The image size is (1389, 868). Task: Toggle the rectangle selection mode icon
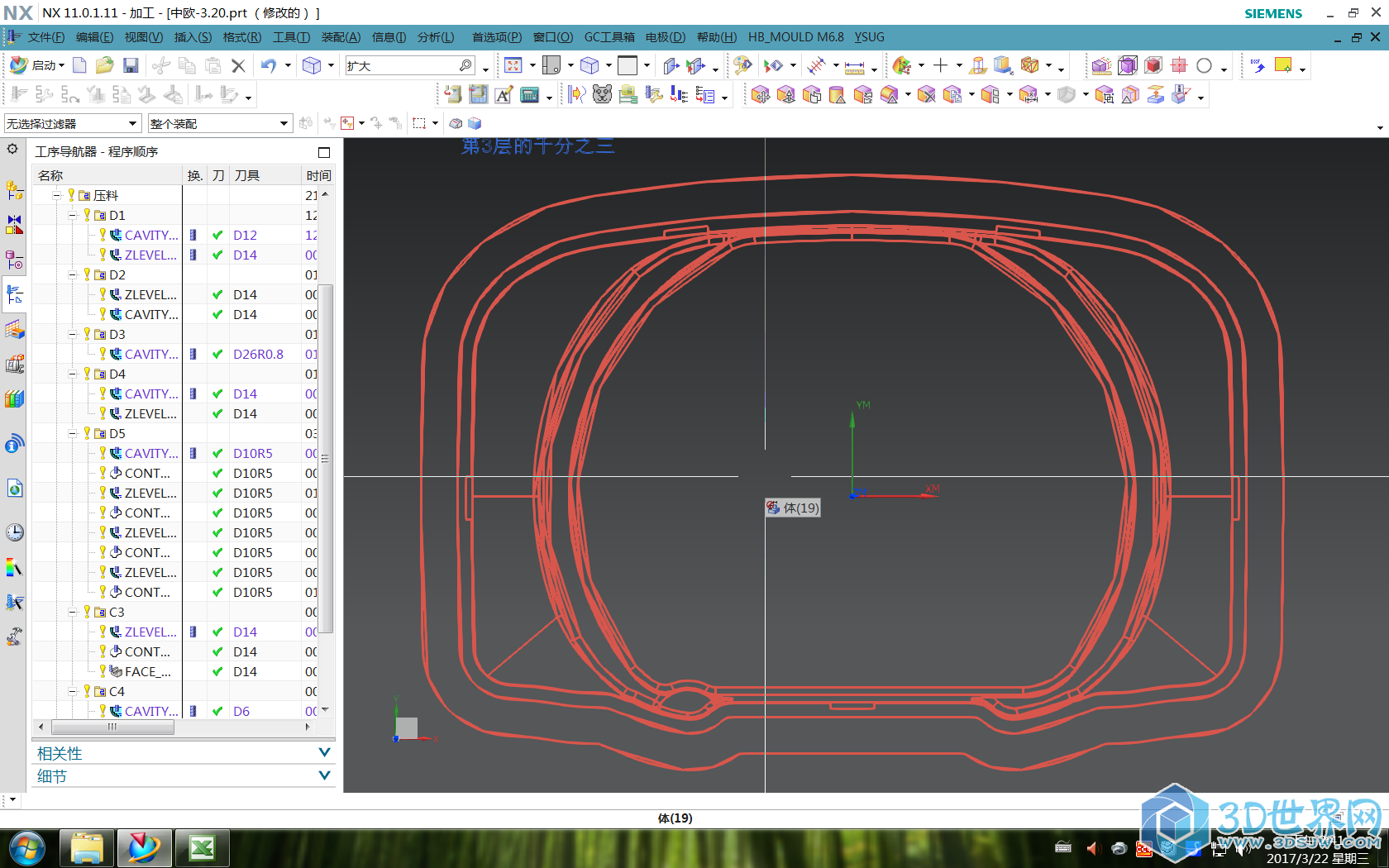419,123
